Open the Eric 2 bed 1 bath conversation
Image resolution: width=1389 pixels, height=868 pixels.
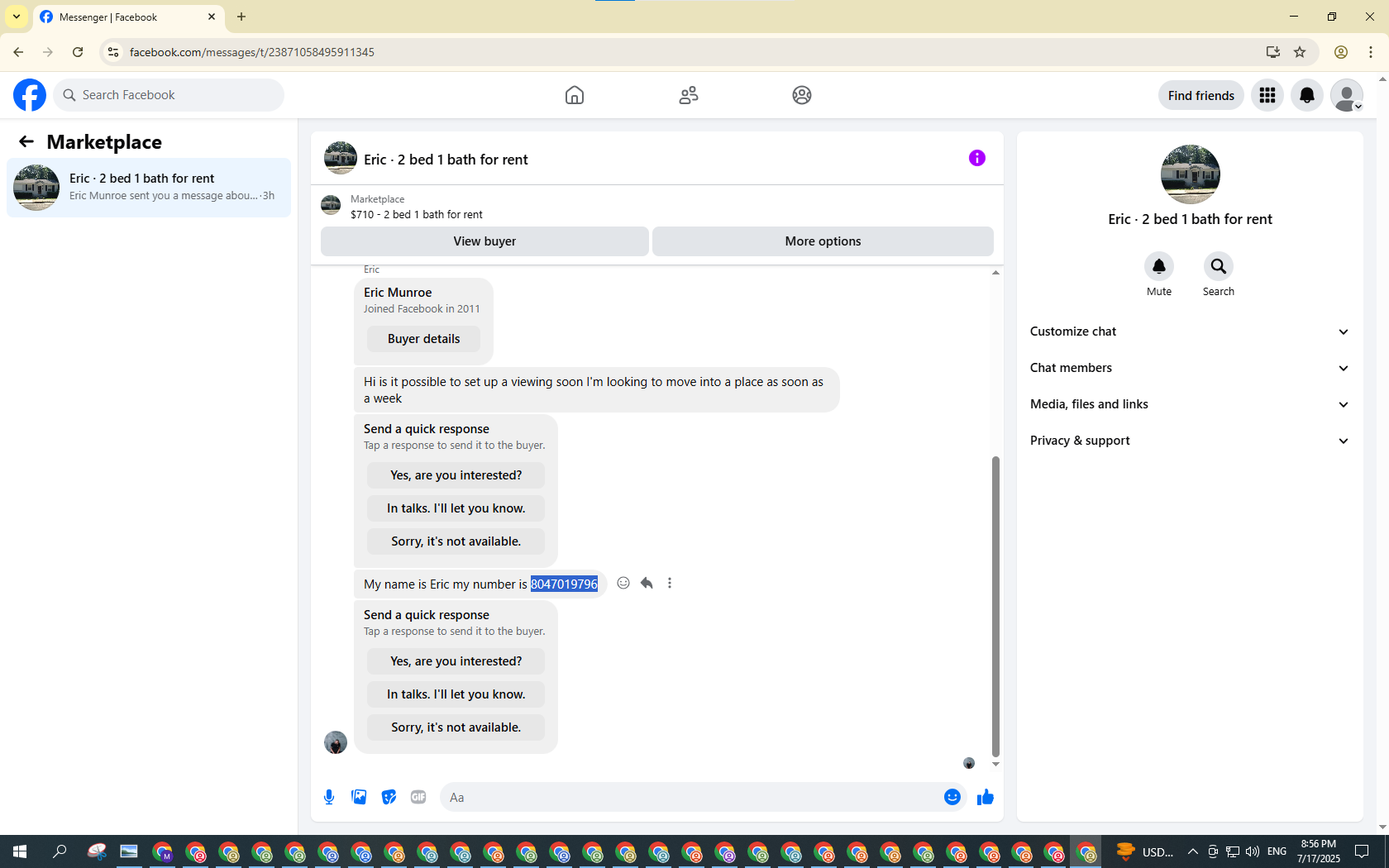(x=149, y=188)
